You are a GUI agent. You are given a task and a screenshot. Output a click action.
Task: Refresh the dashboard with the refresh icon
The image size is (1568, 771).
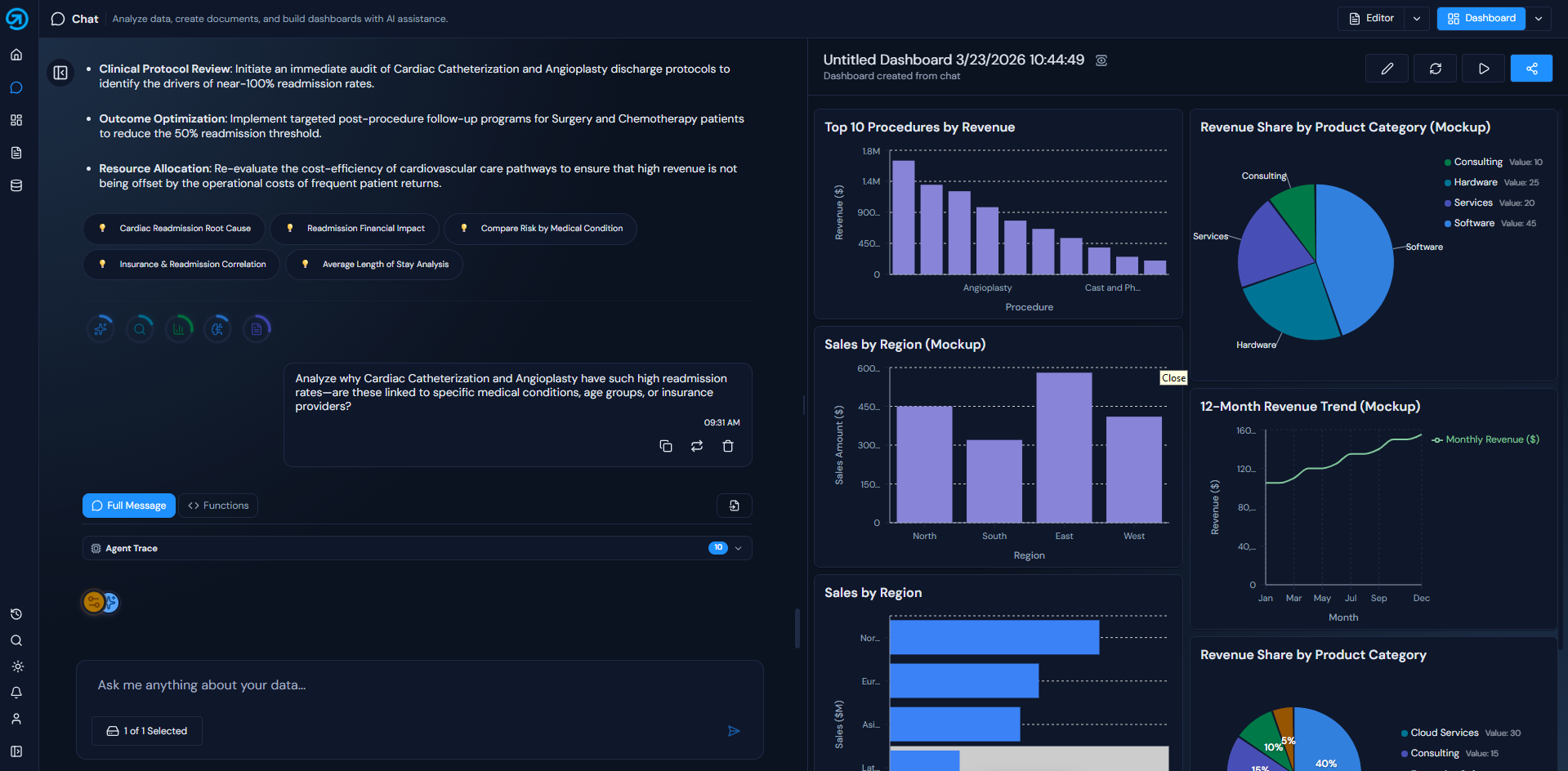1436,69
